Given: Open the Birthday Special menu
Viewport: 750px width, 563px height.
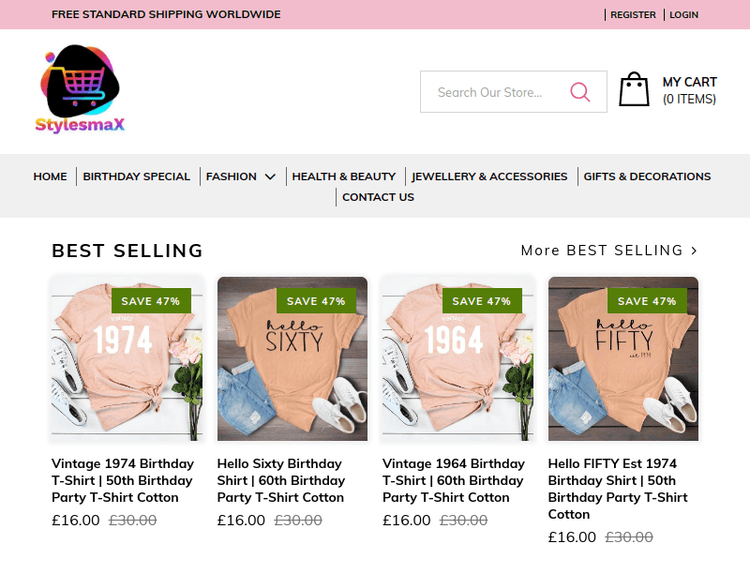Looking at the screenshot, I should point(136,176).
